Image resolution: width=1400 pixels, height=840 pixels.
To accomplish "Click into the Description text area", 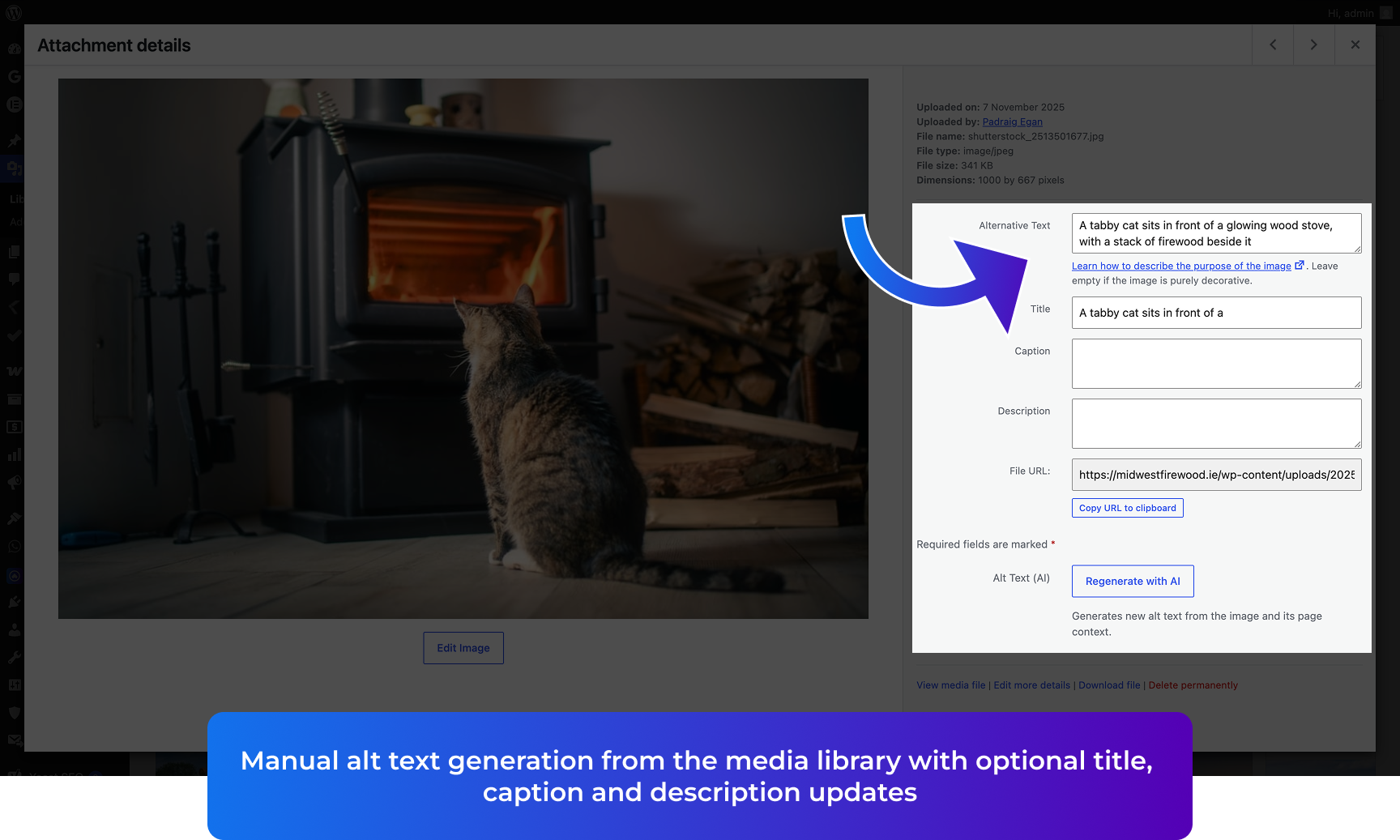I will click(1216, 424).
